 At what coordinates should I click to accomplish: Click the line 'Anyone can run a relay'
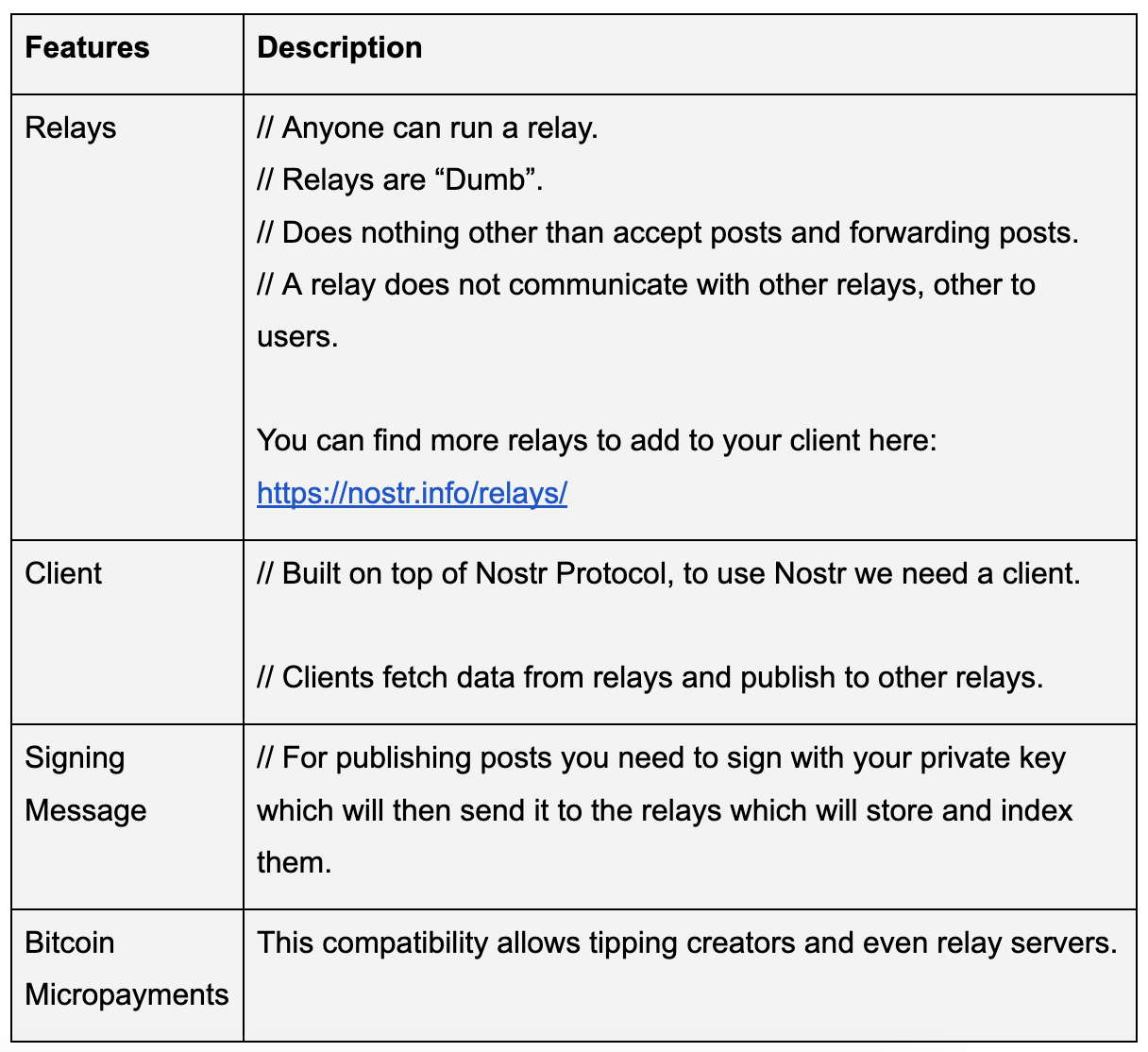click(428, 128)
